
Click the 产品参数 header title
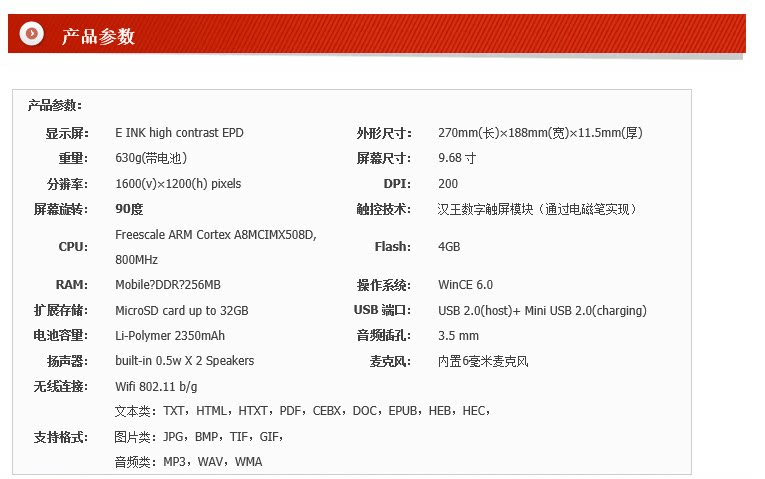pyautogui.click(x=98, y=36)
